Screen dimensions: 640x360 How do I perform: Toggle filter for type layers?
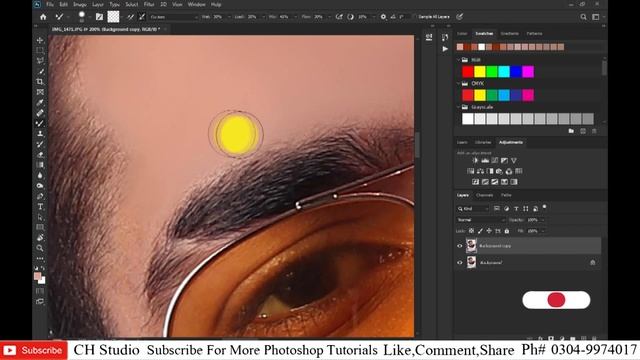coord(516,209)
